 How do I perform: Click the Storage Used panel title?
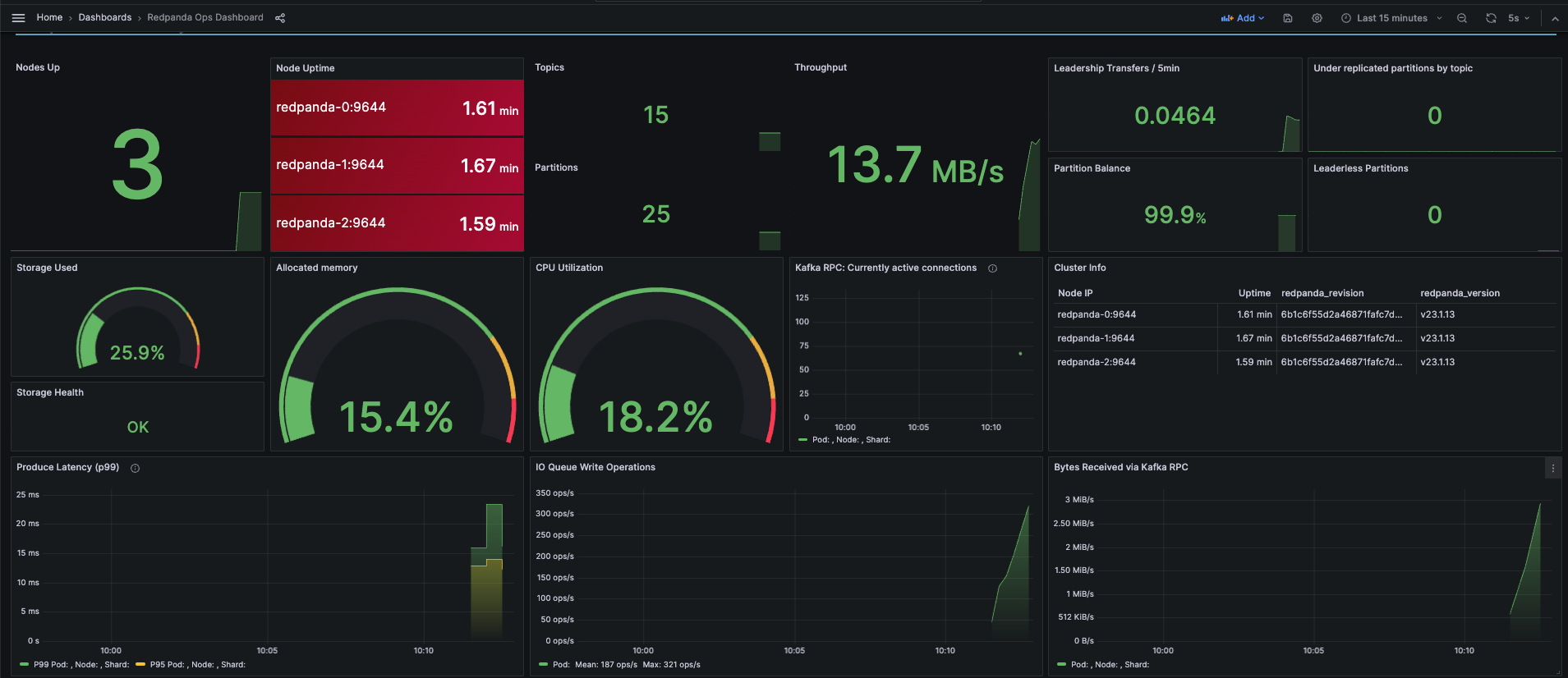click(47, 268)
